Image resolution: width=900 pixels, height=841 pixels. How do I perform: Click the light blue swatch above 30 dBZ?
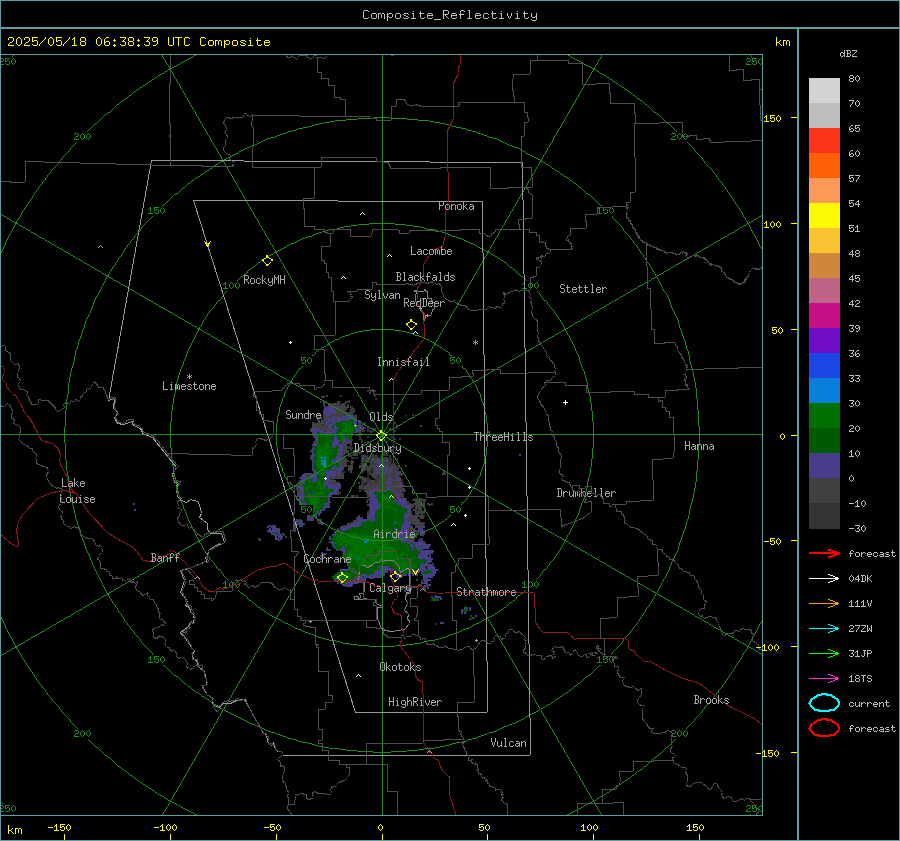pos(824,390)
